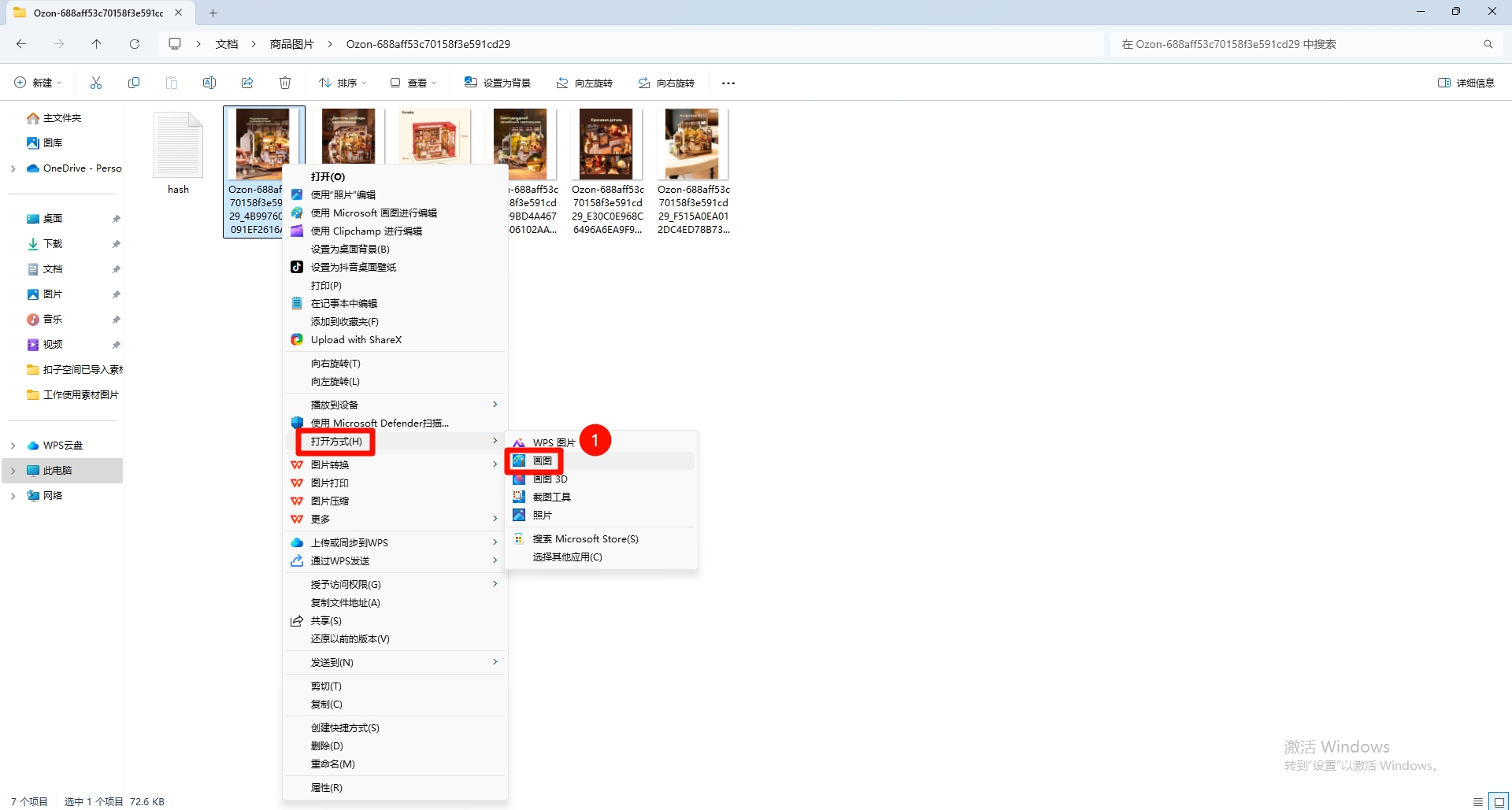Click the share icon in toolbar

pos(247,83)
